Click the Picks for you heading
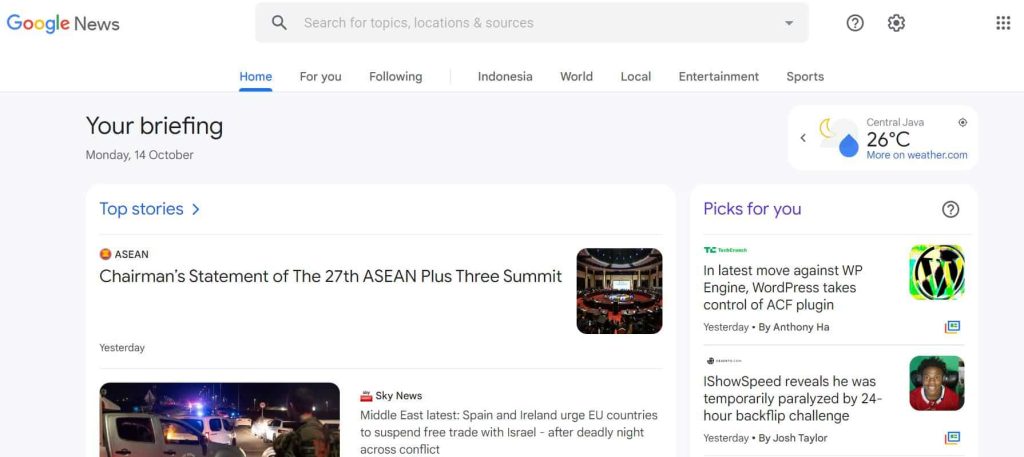The height and width of the screenshot is (457, 1024). click(x=752, y=209)
